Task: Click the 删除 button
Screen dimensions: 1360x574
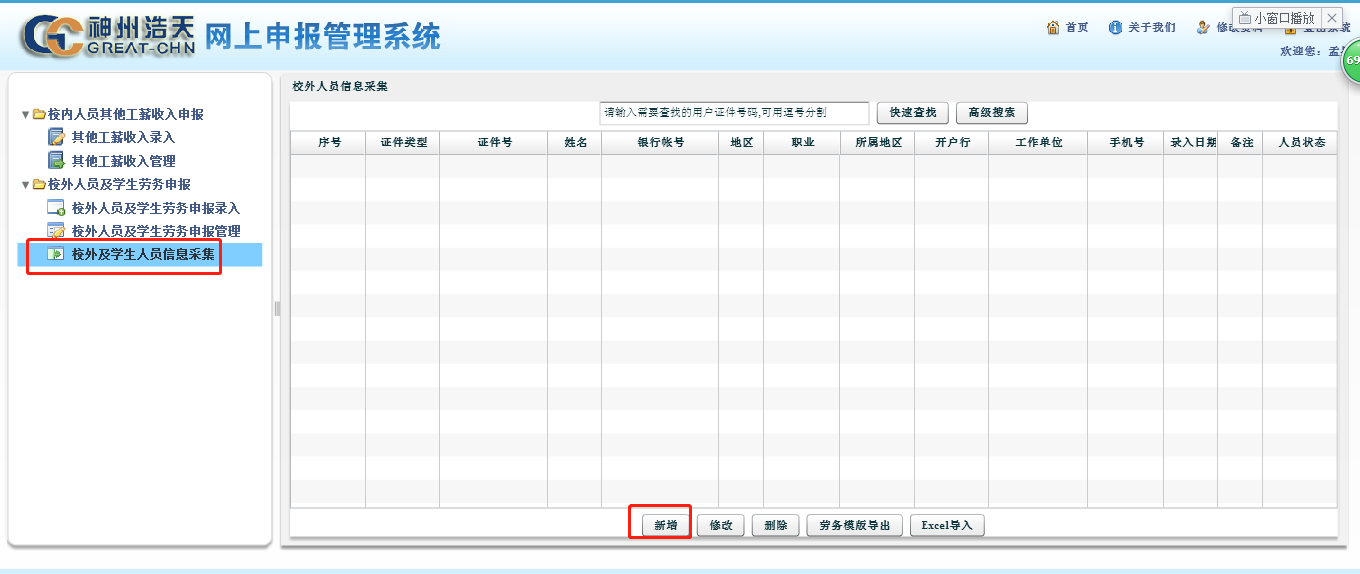Action: [x=776, y=525]
